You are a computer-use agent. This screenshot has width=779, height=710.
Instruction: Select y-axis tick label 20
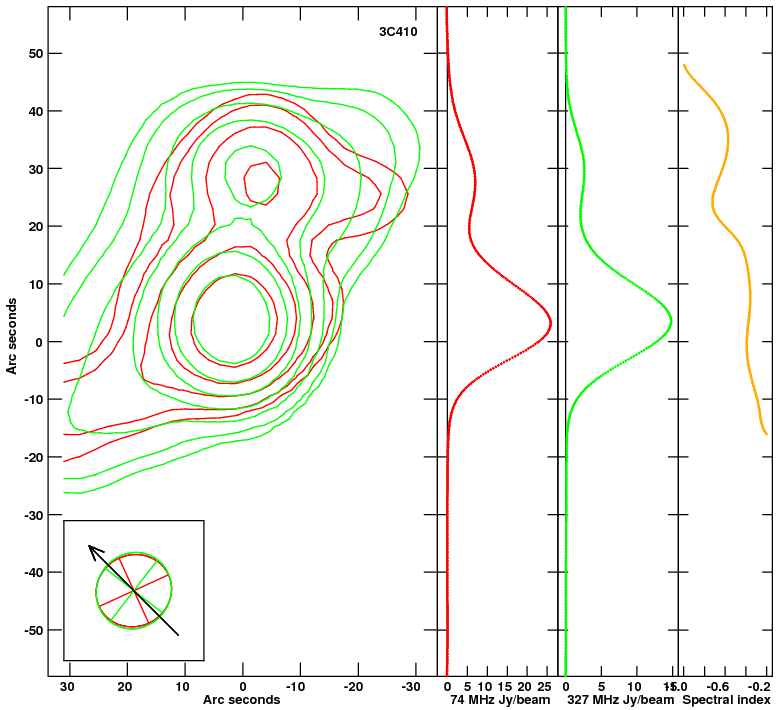click(x=35, y=227)
